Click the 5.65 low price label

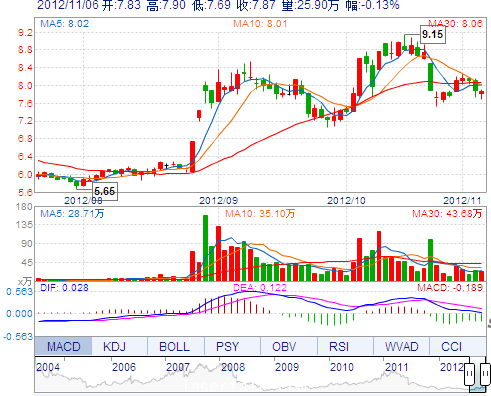(x=104, y=191)
